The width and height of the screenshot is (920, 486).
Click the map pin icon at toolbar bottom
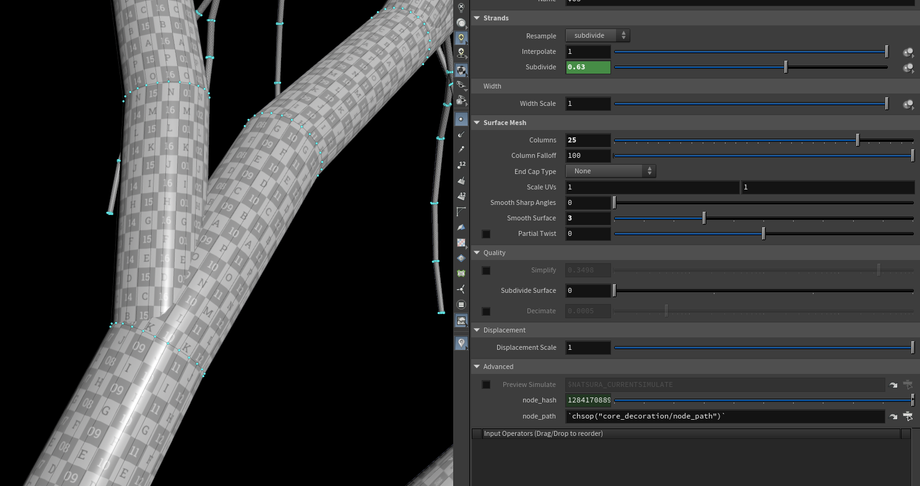tap(461, 343)
